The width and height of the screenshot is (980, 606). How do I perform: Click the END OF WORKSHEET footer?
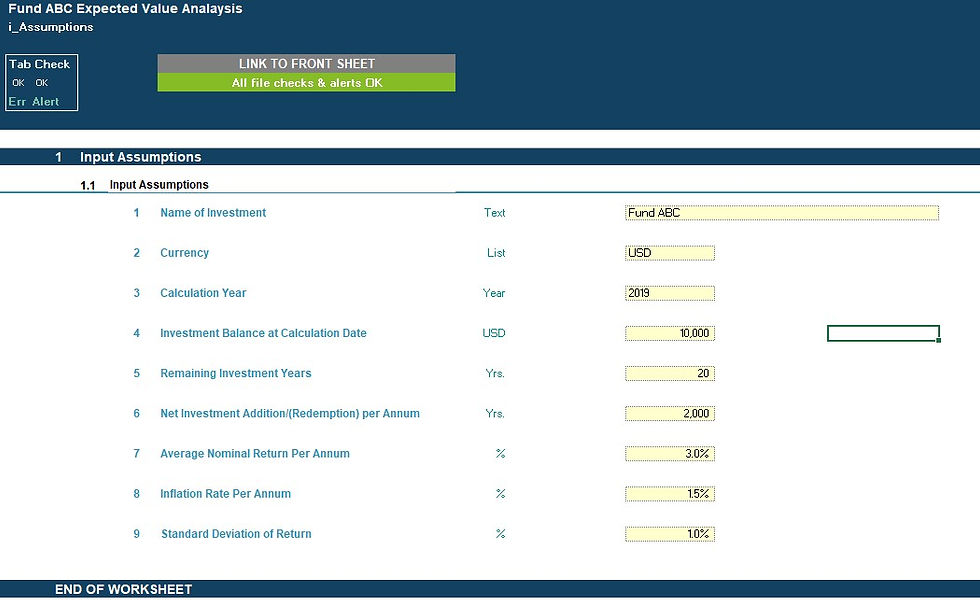point(124,589)
